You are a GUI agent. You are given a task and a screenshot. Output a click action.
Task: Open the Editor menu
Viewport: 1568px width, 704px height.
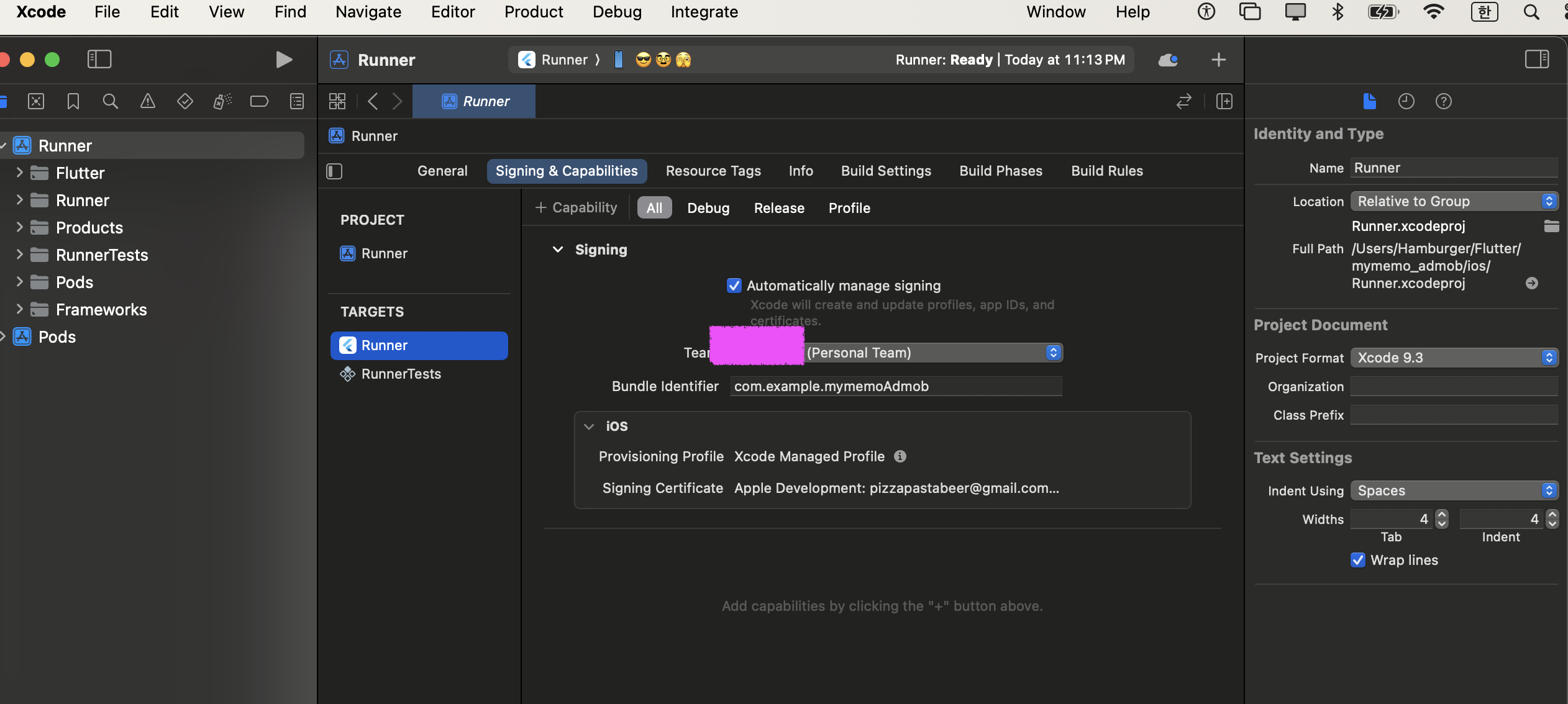453,12
